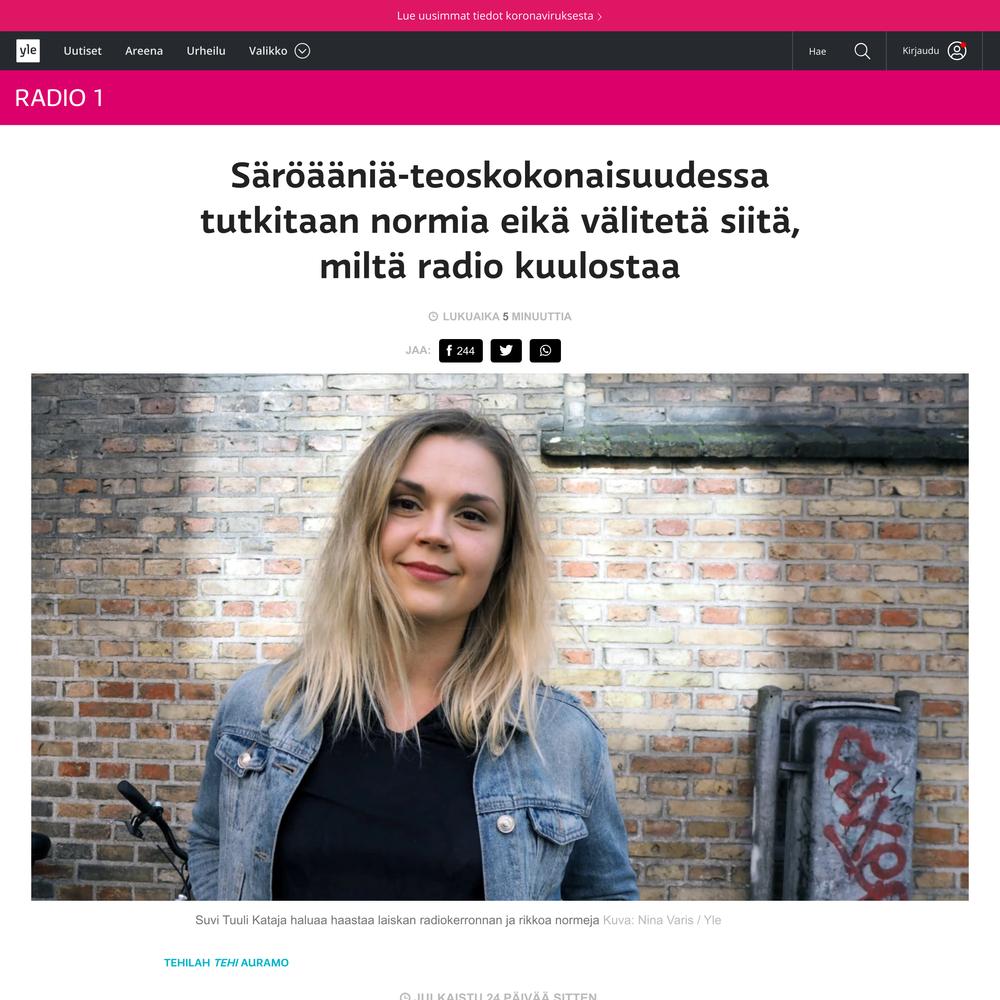The width and height of the screenshot is (1000, 1000).
Task: Open the photo of Suvi Tuuli Kataja
Action: pyautogui.click(x=500, y=637)
